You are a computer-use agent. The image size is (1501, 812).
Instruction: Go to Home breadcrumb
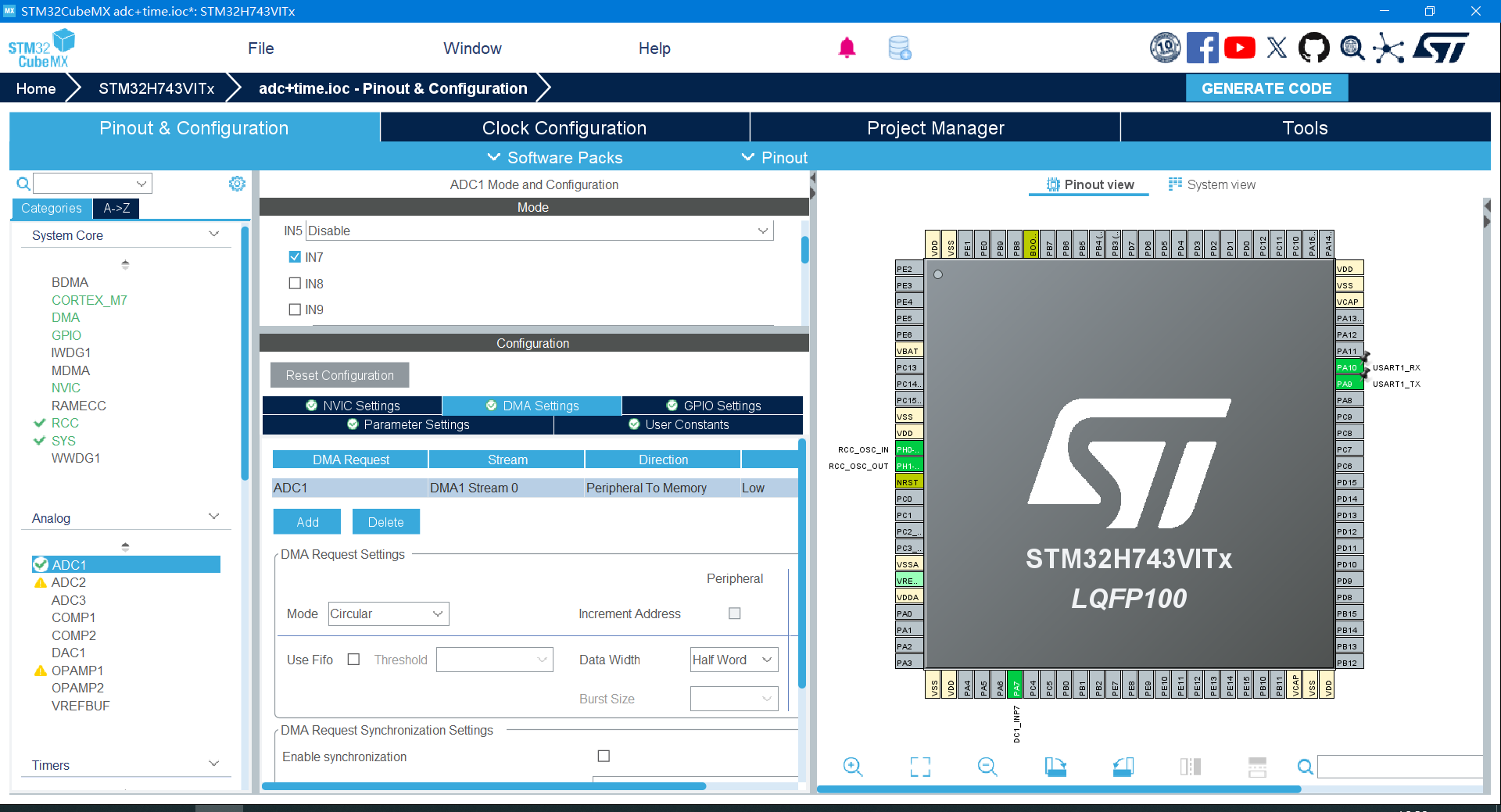(x=36, y=88)
